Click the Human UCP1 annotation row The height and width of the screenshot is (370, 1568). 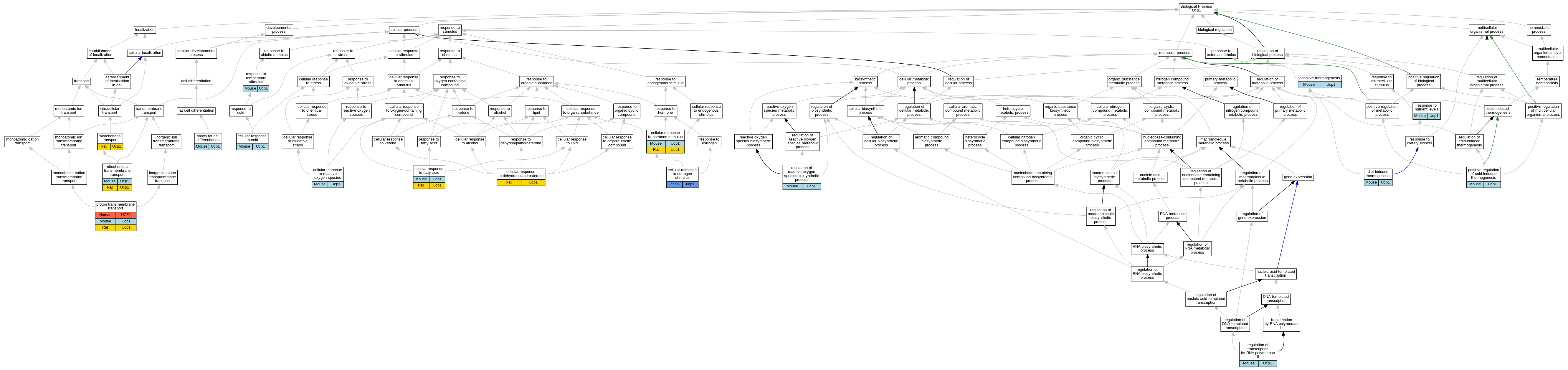tap(116, 215)
